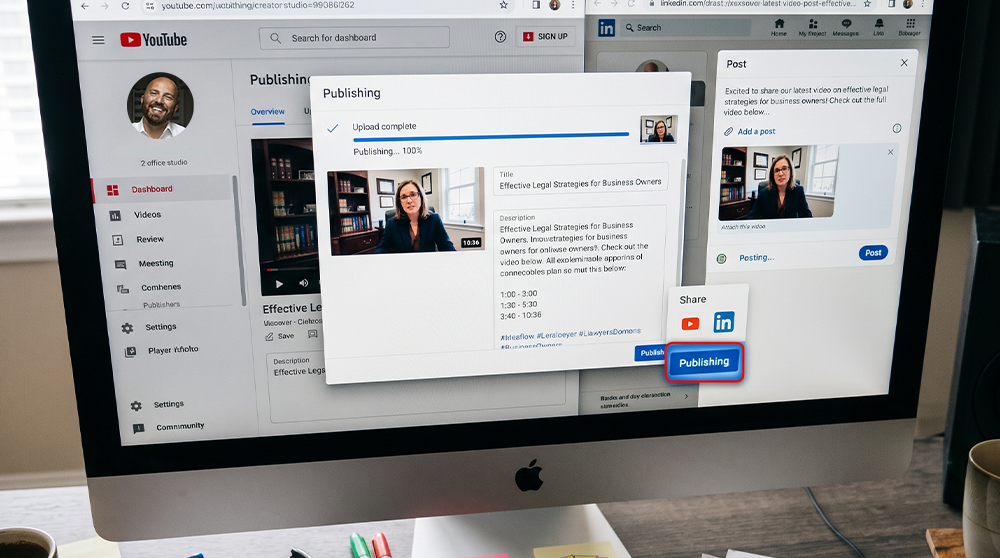Expand the bottom LinkedIn panel chevron
This screenshot has width=1000, height=558.
tap(686, 397)
